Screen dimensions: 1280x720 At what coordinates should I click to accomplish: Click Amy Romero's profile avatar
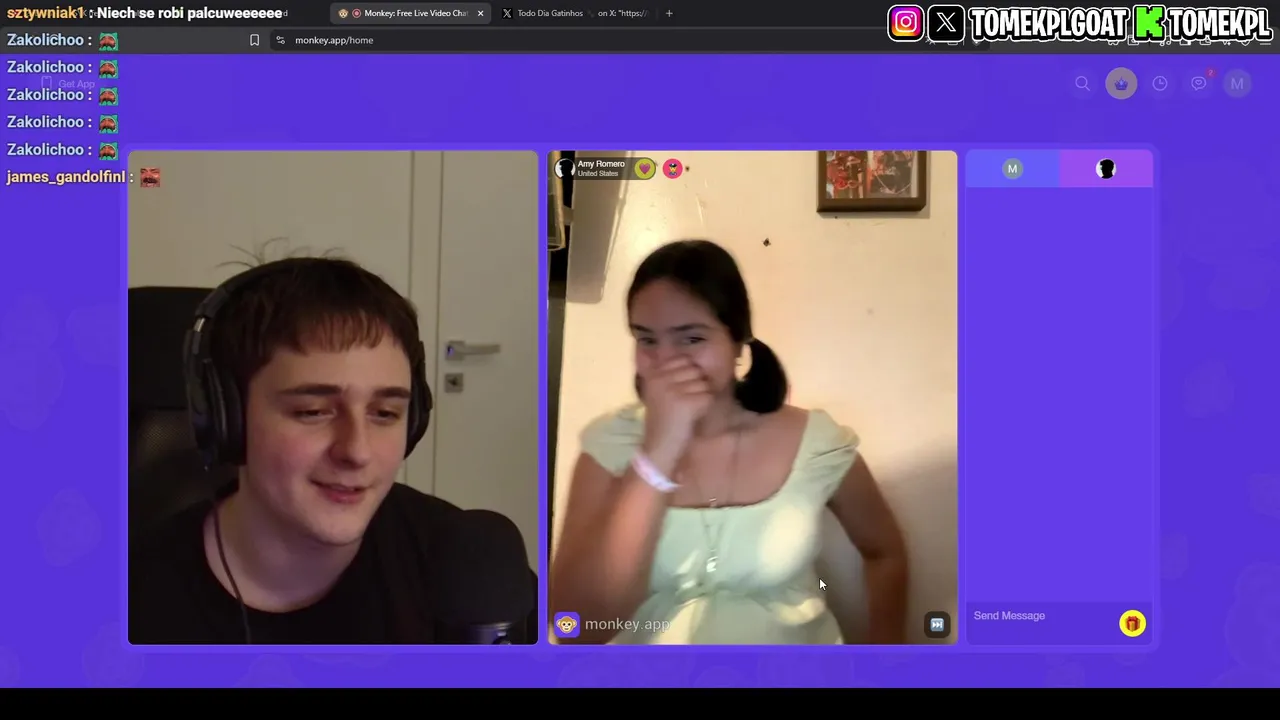[x=565, y=168]
